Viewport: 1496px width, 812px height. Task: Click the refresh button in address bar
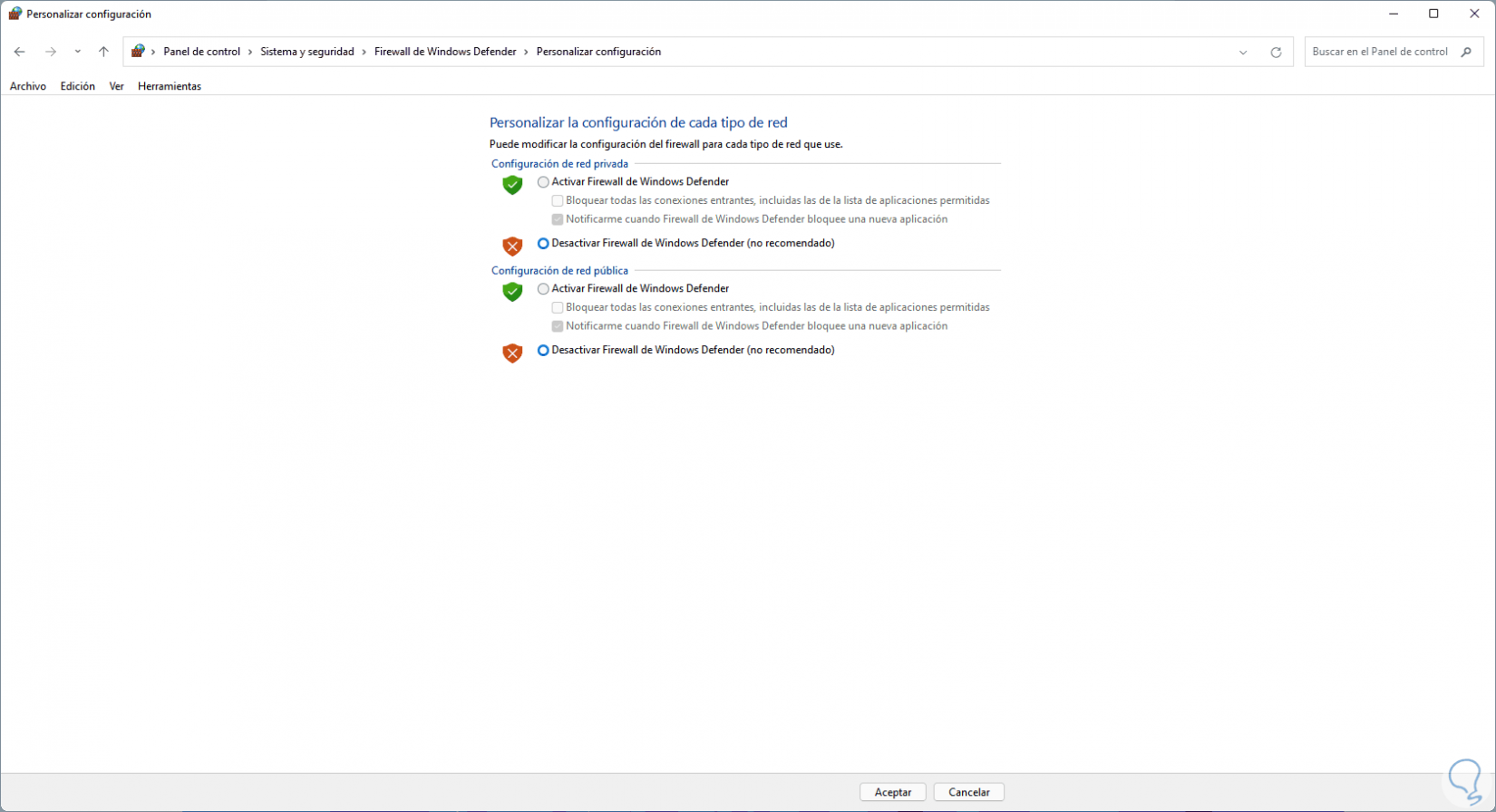pos(1276,52)
